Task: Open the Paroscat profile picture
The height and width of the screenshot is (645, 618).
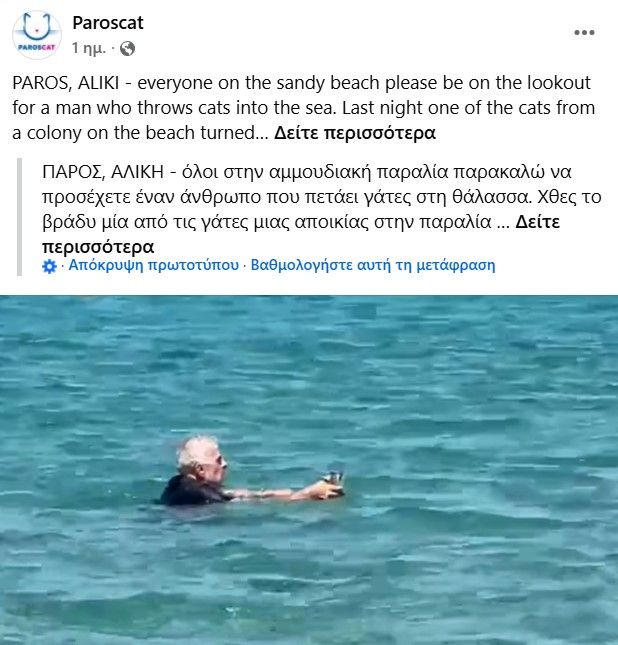Action: pos(37,35)
